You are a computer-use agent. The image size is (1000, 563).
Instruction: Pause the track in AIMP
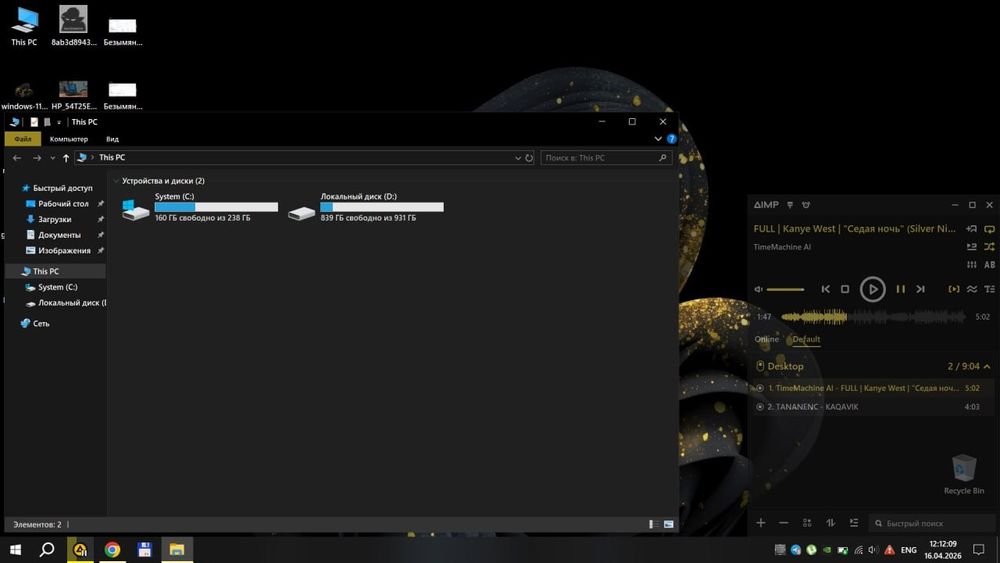pyautogui.click(x=901, y=289)
